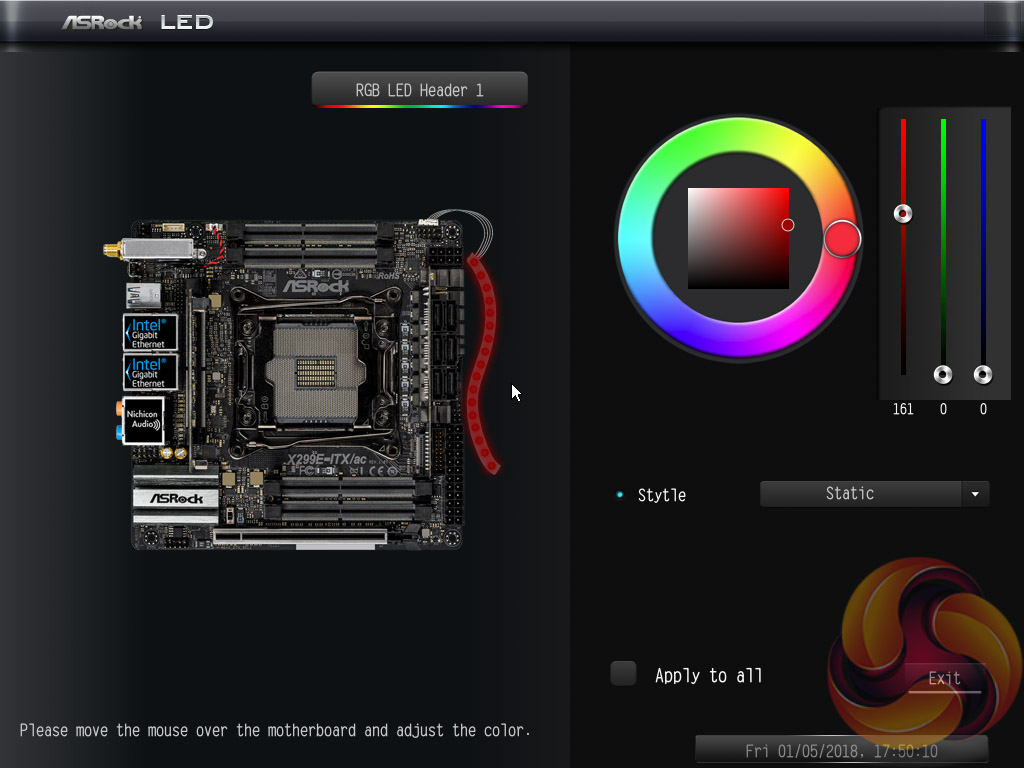Click the WiFi antenna module on the motherboard
Viewport: 1024px width, 768px height.
click(155, 250)
